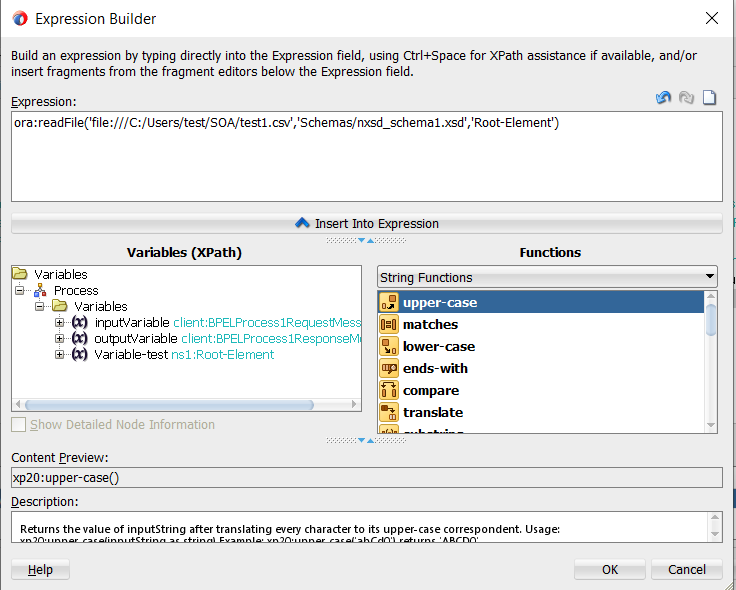736x590 pixels.
Task: Pick the ends-with function icon
Action: tap(389, 369)
